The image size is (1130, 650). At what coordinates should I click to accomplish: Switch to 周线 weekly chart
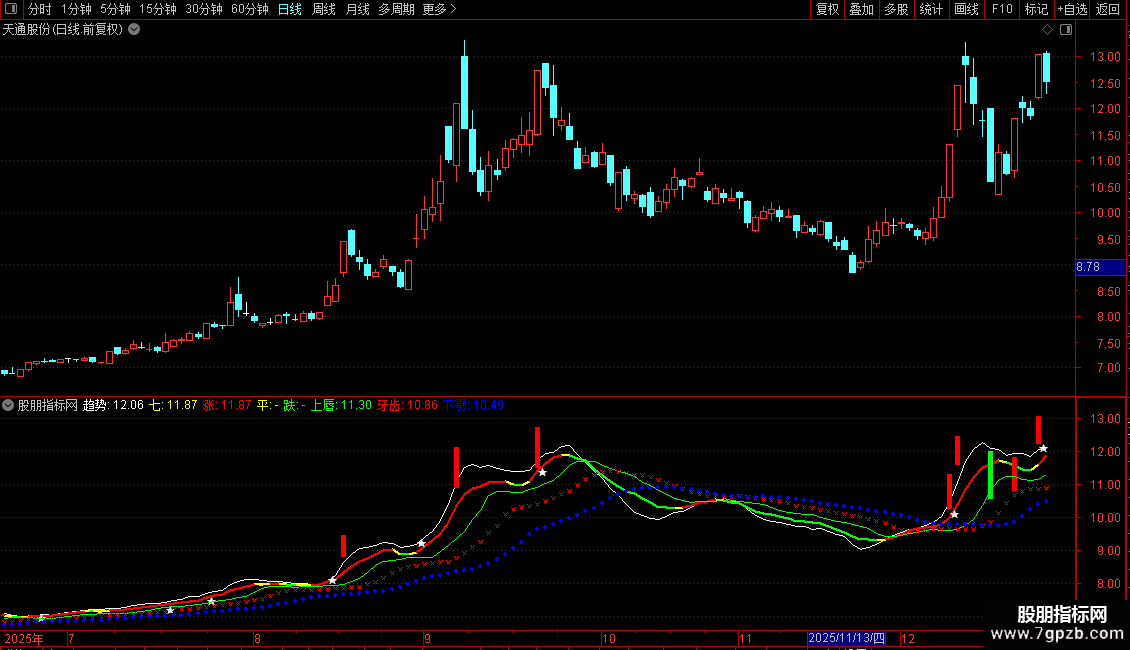coord(324,9)
